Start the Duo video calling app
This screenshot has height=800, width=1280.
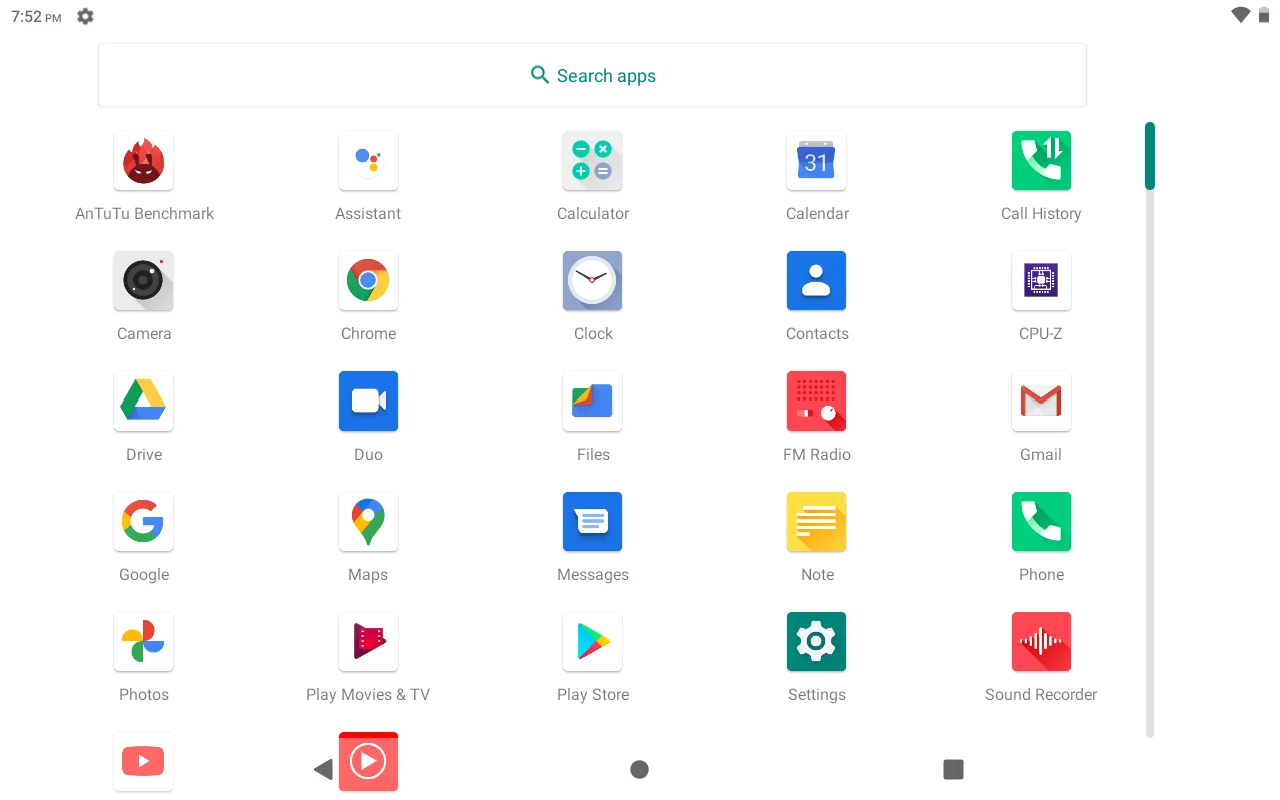368,401
